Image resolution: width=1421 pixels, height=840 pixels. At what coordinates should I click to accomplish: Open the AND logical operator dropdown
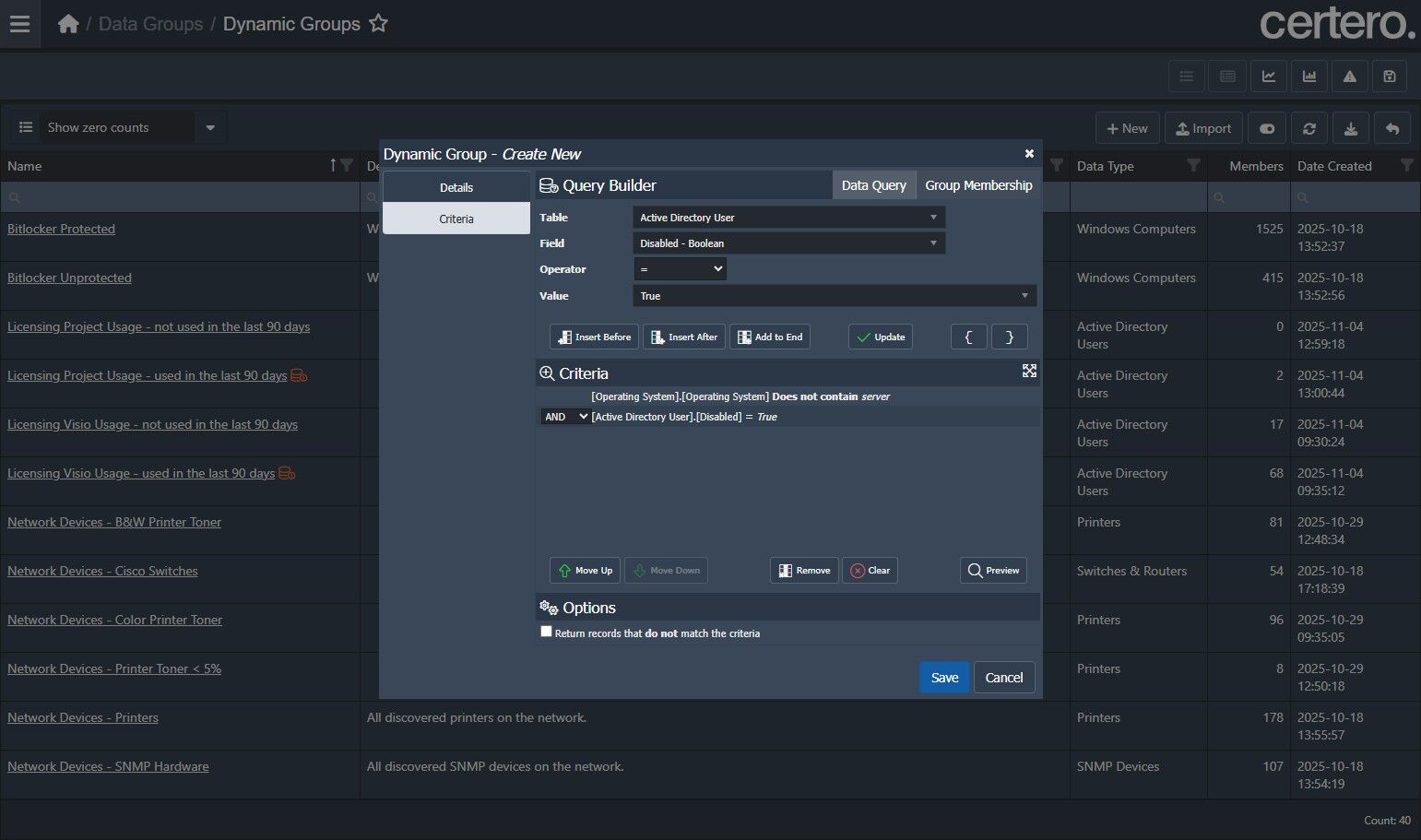[x=565, y=417]
